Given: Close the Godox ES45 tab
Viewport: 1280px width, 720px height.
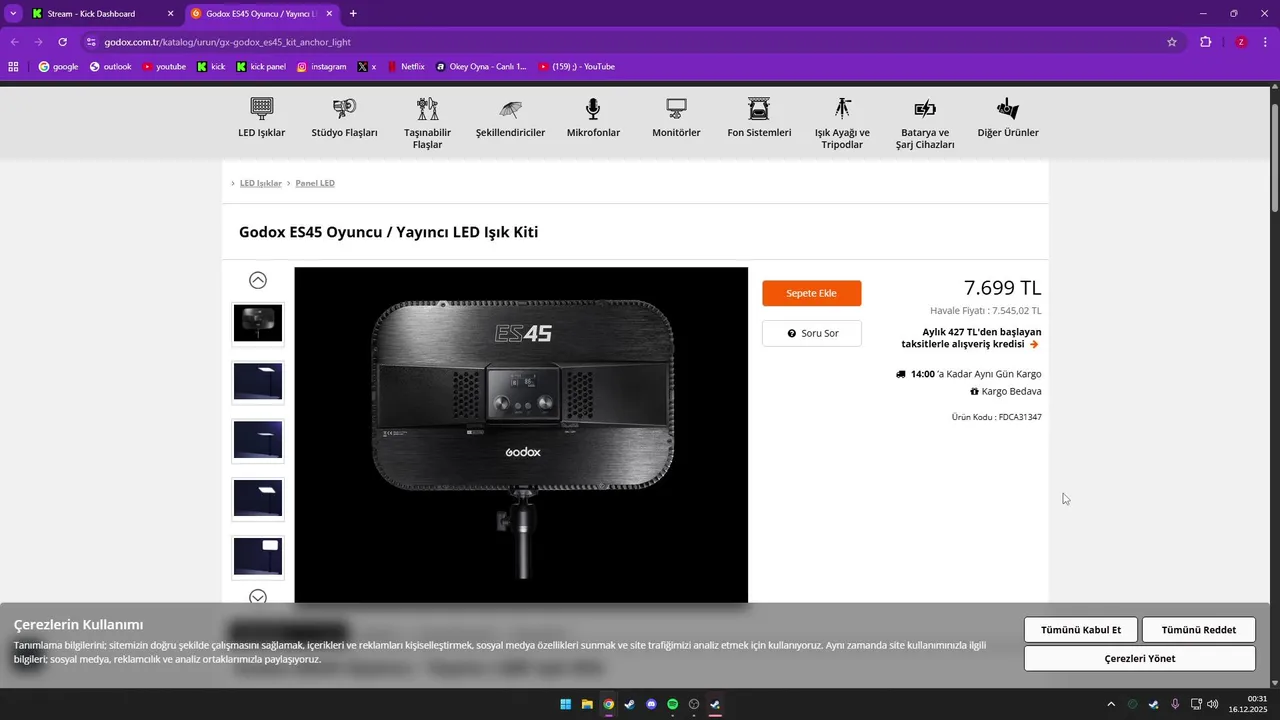Looking at the screenshot, I should click(x=329, y=14).
